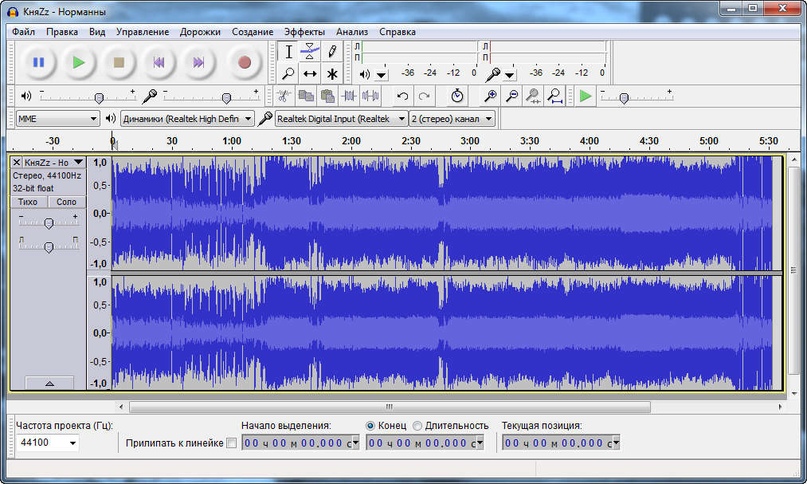Zoom out with the minus magnifier

point(512,96)
